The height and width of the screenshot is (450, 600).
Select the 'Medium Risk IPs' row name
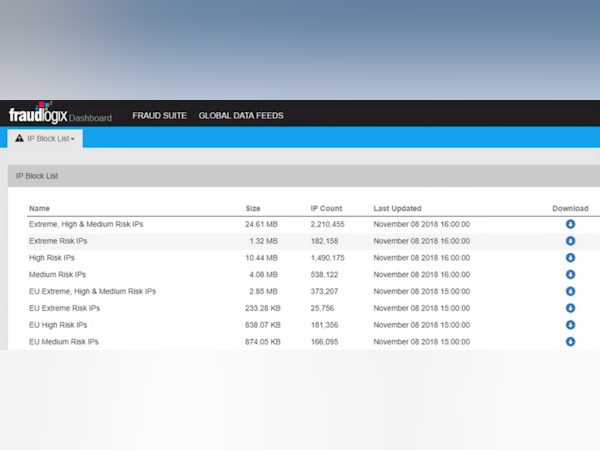tap(57, 275)
